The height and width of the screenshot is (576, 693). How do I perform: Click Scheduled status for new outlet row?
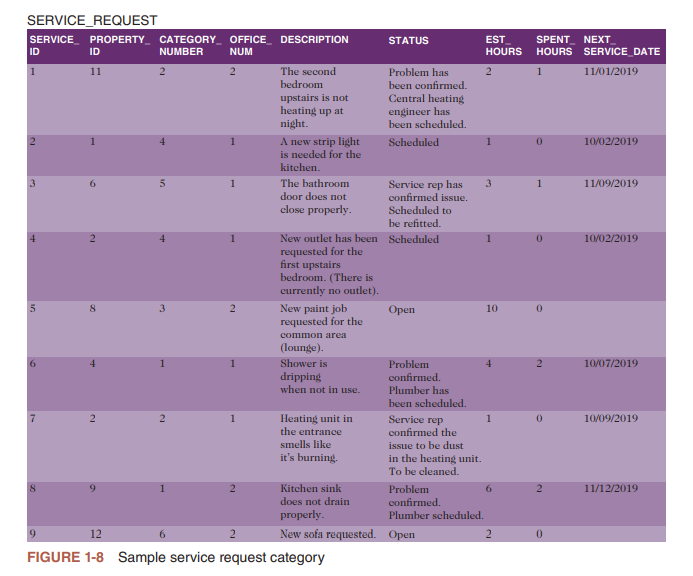pos(414,239)
